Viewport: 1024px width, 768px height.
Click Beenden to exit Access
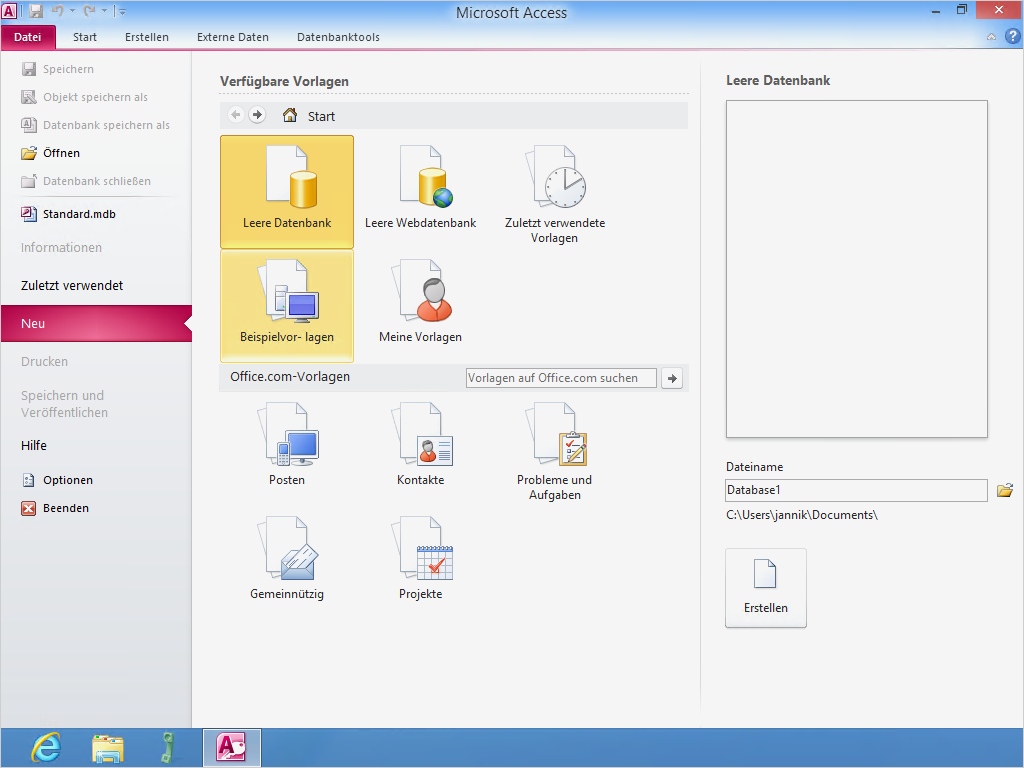coord(56,508)
